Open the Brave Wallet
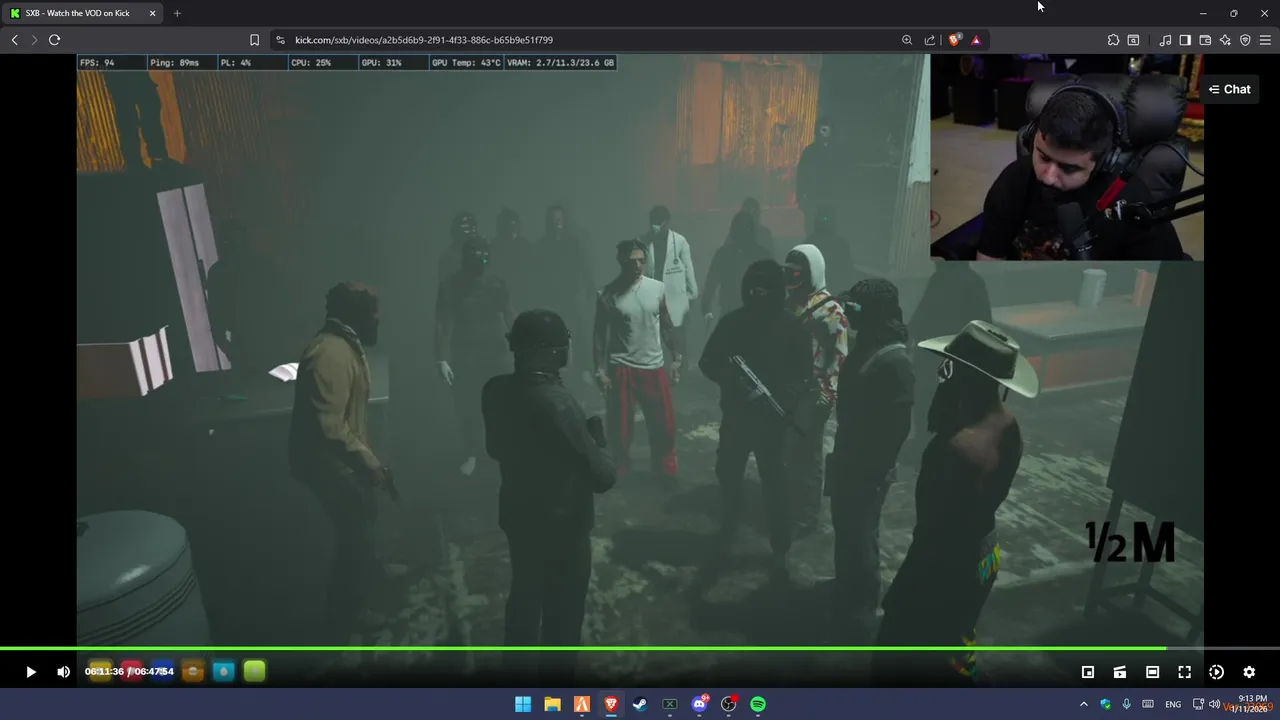1280x720 pixels. (1205, 40)
